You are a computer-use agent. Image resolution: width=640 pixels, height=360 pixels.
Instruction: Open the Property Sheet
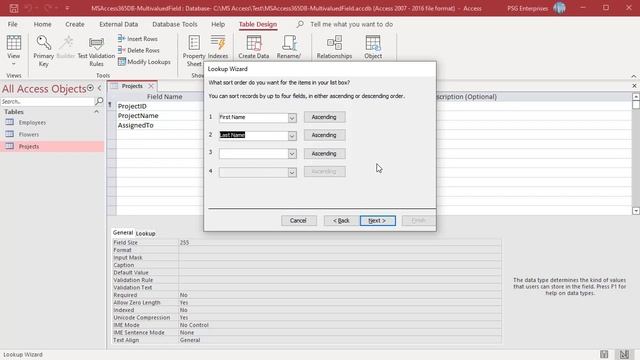click(x=194, y=51)
